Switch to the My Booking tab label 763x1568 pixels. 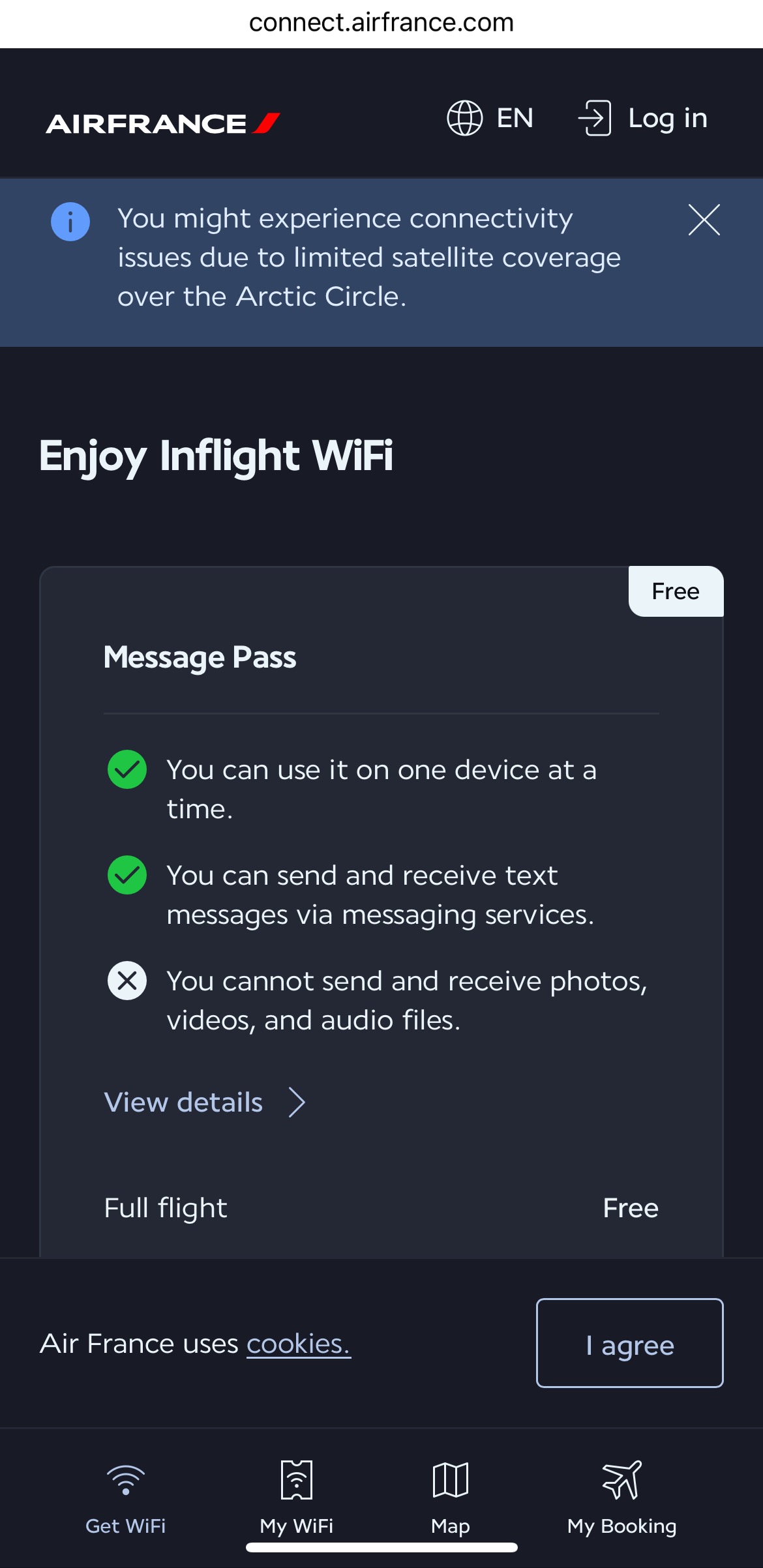pos(622,1526)
